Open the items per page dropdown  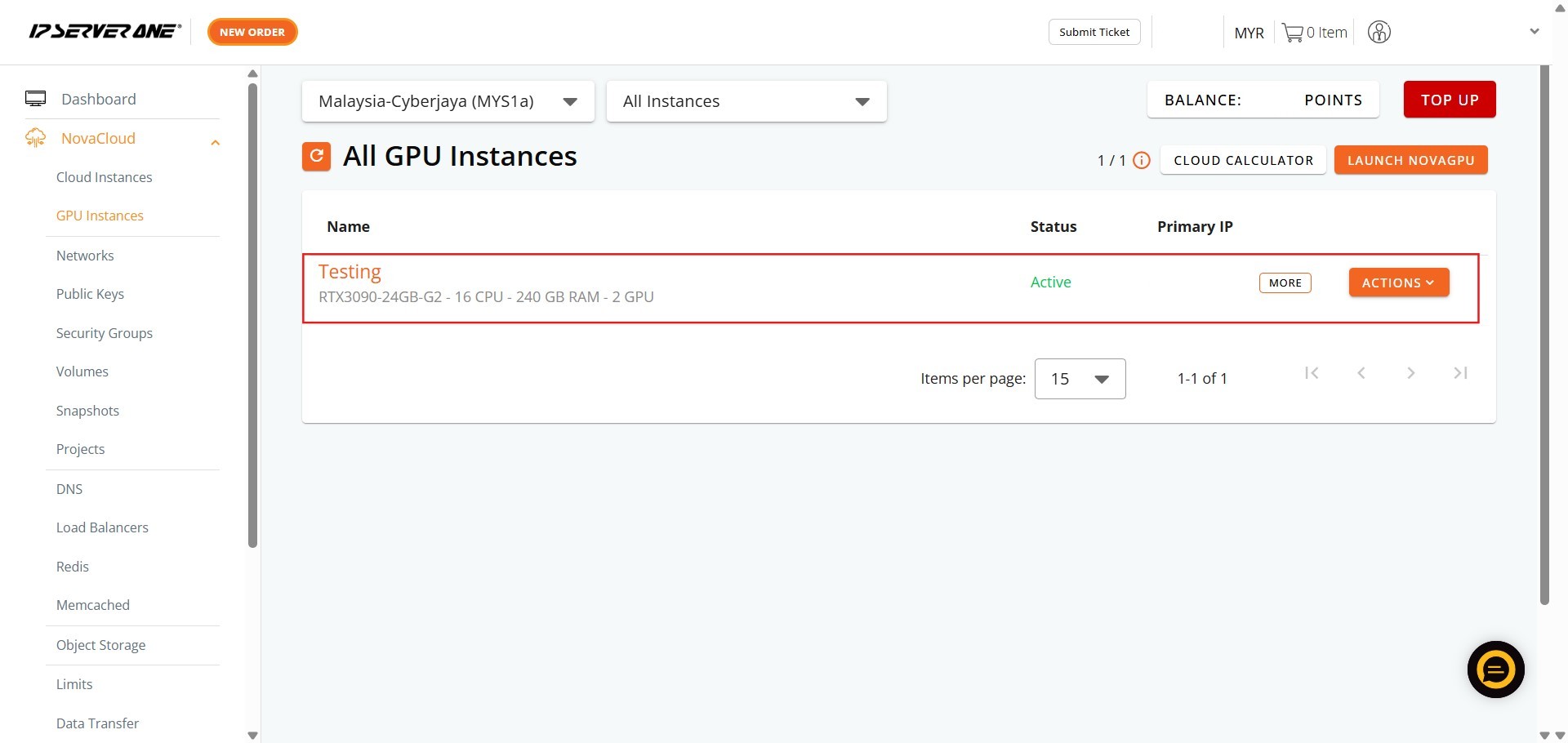[1079, 379]
